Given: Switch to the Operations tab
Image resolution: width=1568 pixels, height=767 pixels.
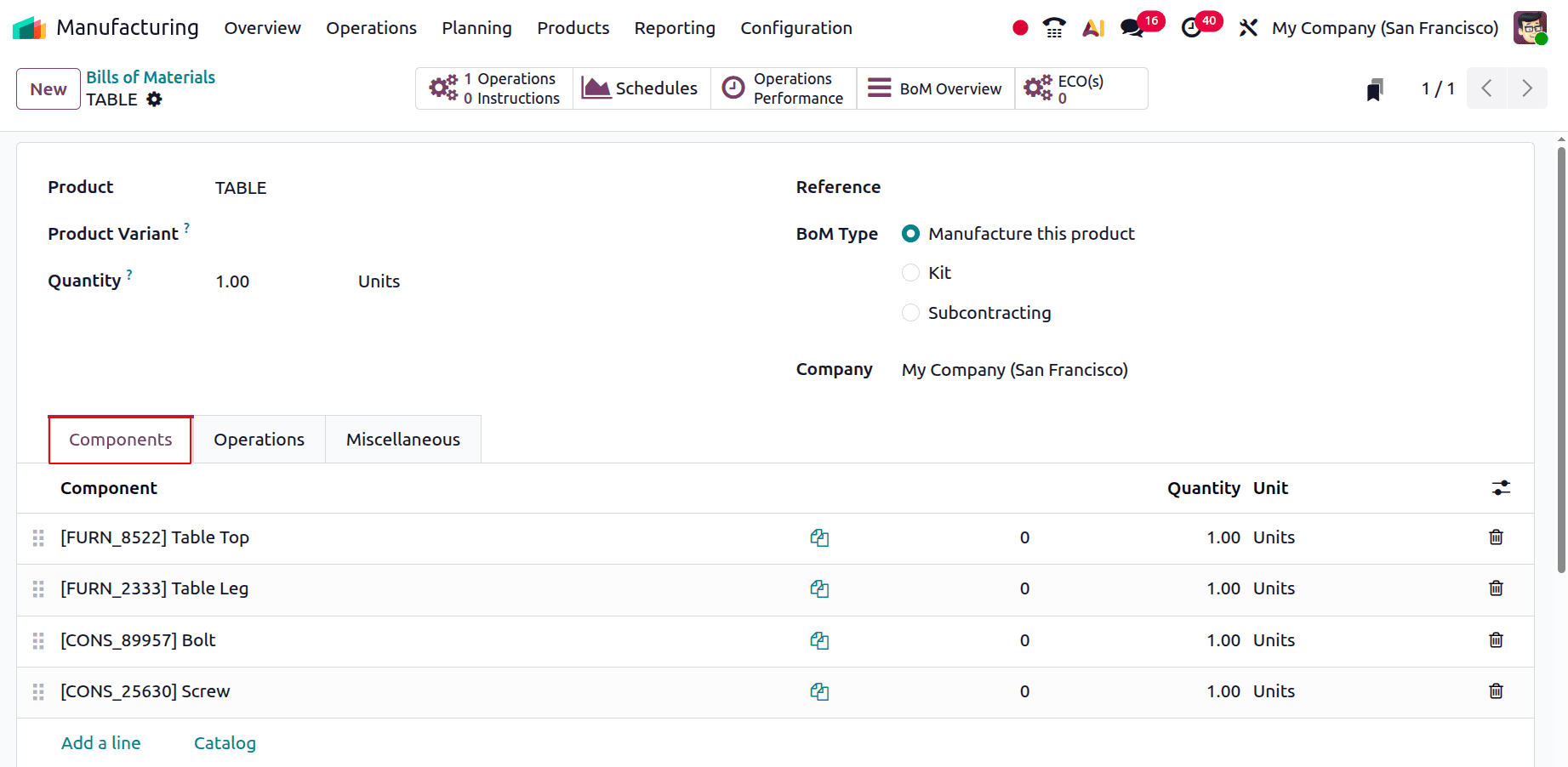Looking at the screenshot, I should [259, 440].
